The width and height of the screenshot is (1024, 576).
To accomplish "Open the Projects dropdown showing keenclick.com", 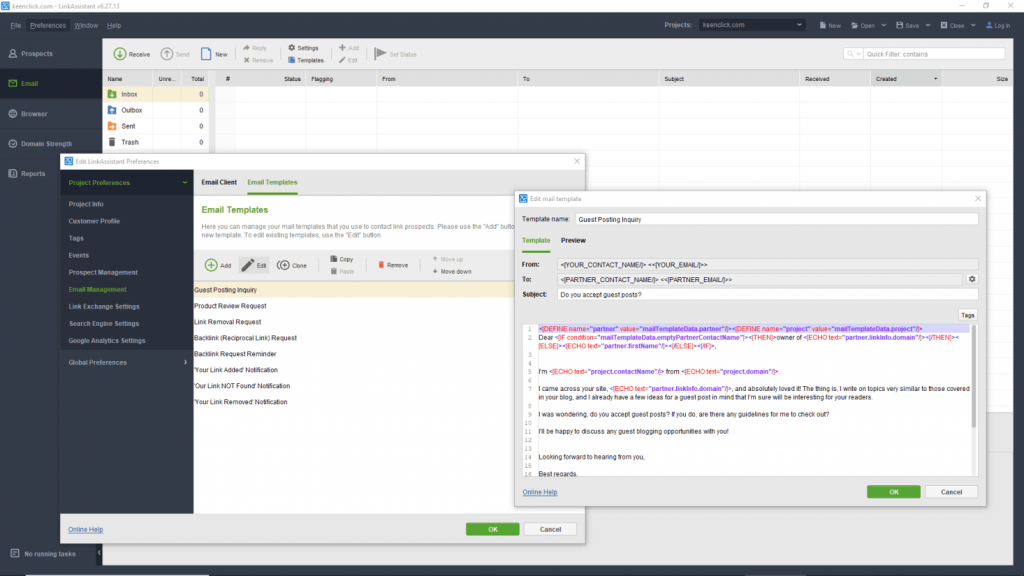I will pyautogui.click(x=752, y=25).
